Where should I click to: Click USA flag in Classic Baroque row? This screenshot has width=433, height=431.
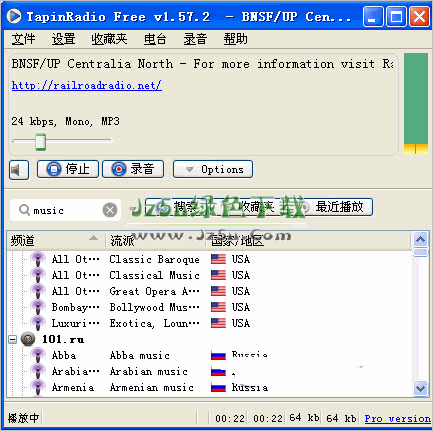tap(218, 259)
